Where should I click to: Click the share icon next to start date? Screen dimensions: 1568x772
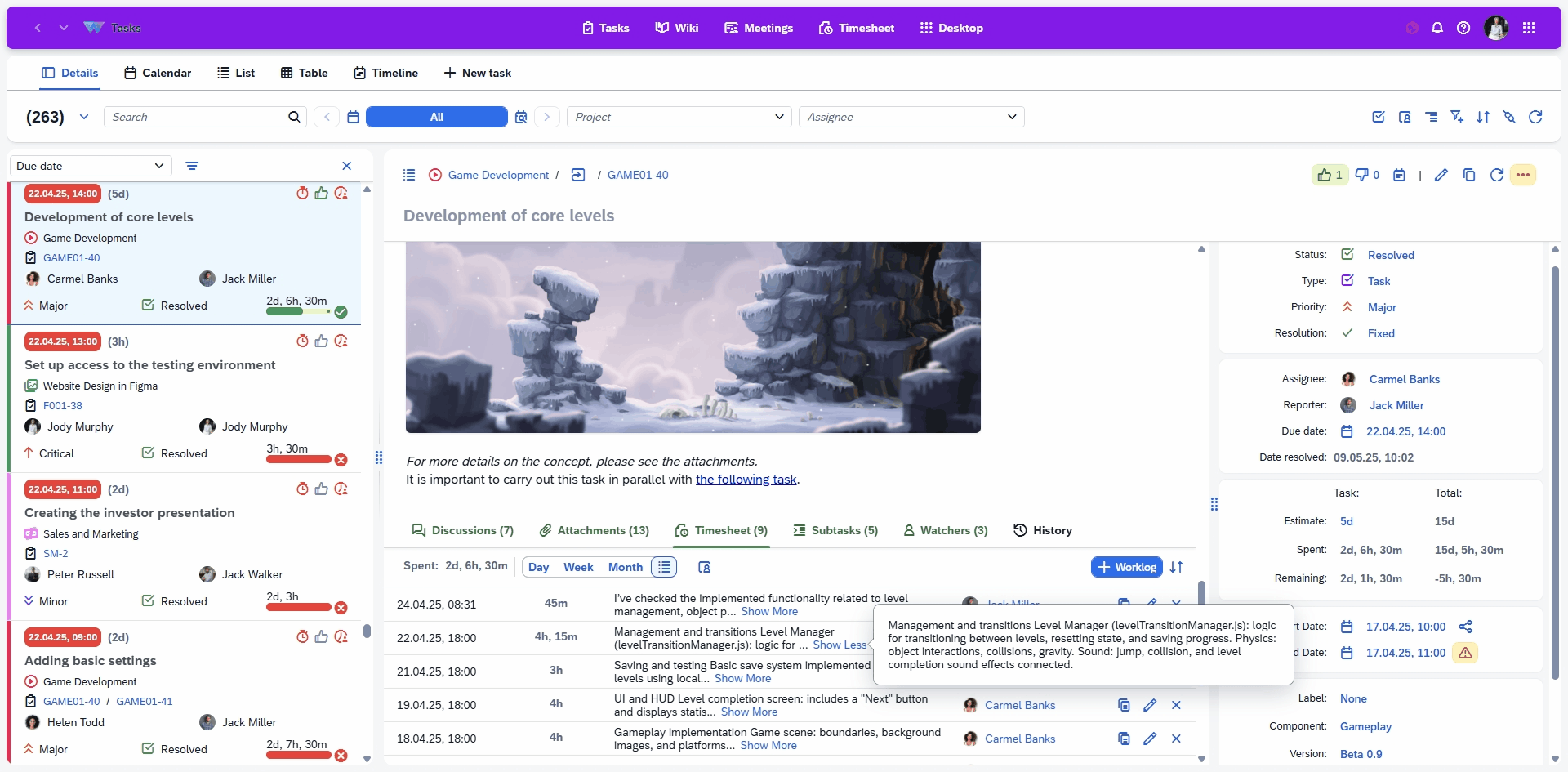[1465, 627]
